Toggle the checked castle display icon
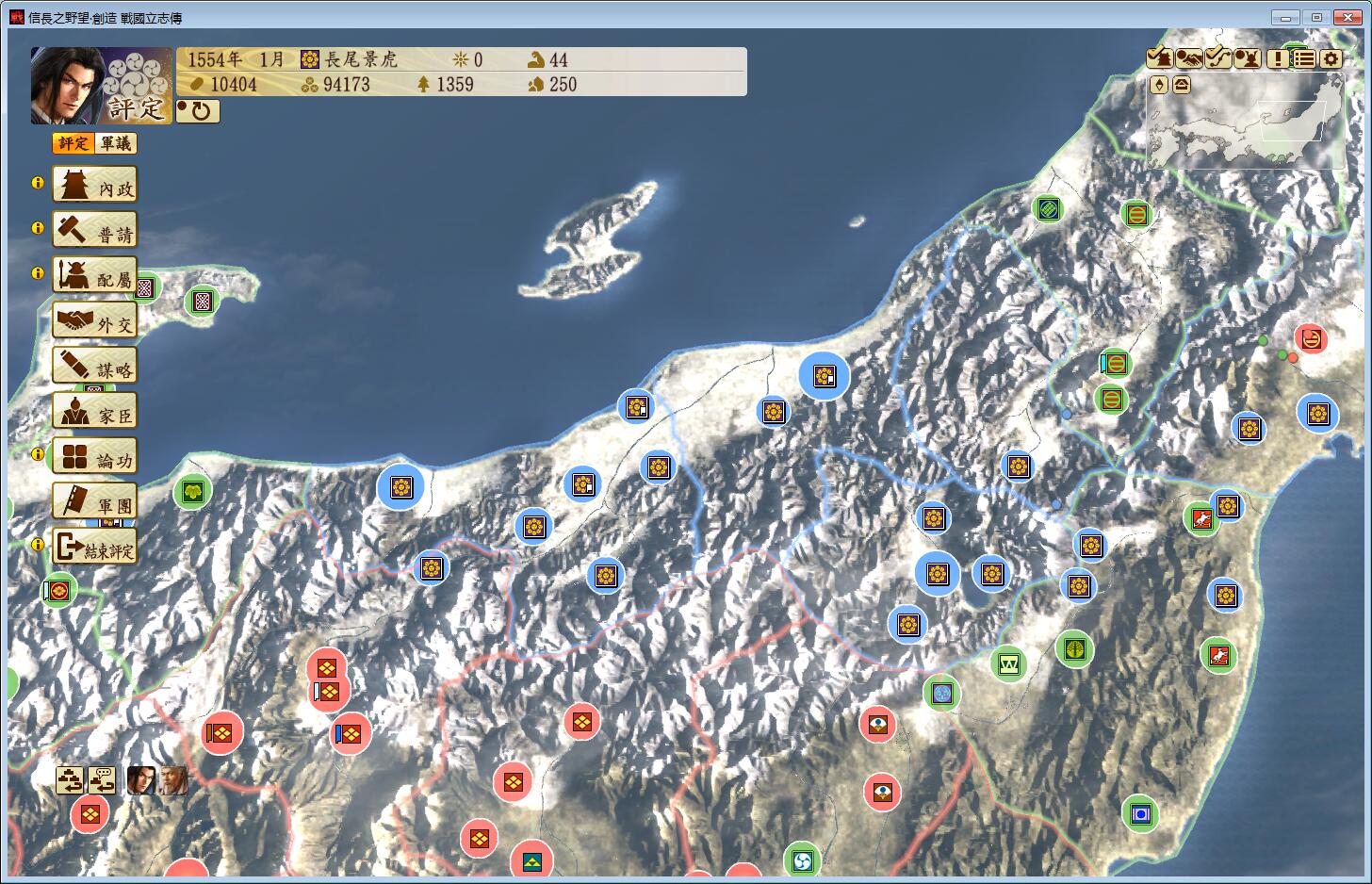Viewport: 1372px width, 884px height. tap(1159, 58)
